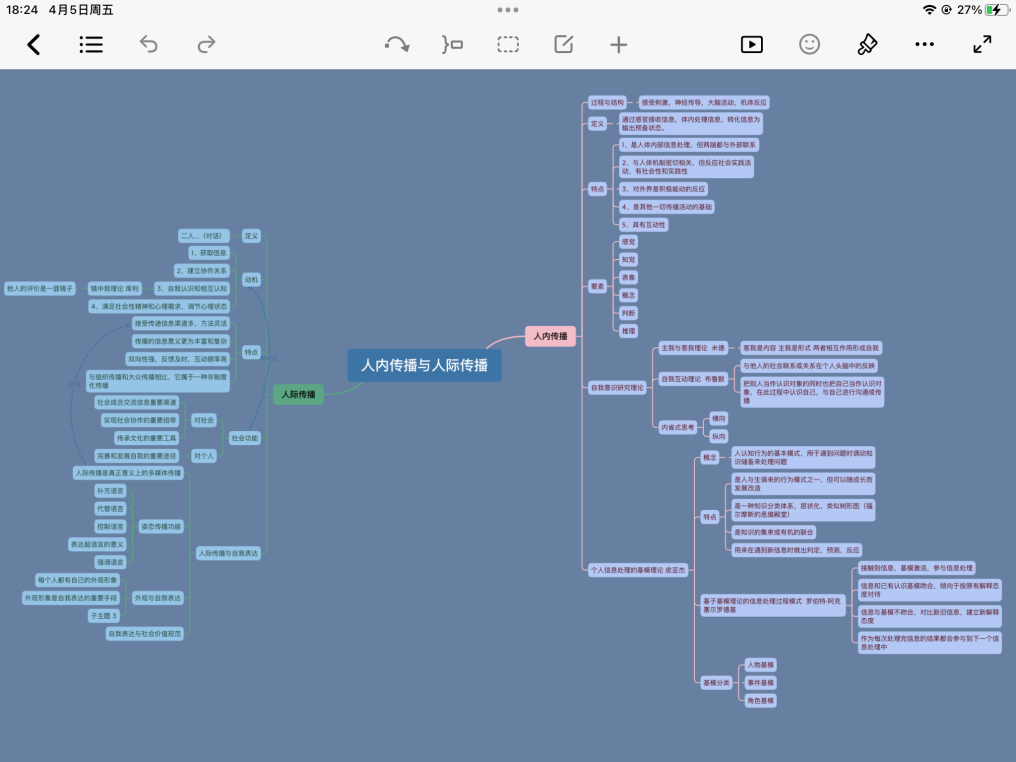Select the 要素 subtopic node
Screen dimensions: 1016x762
click(597, 286)
